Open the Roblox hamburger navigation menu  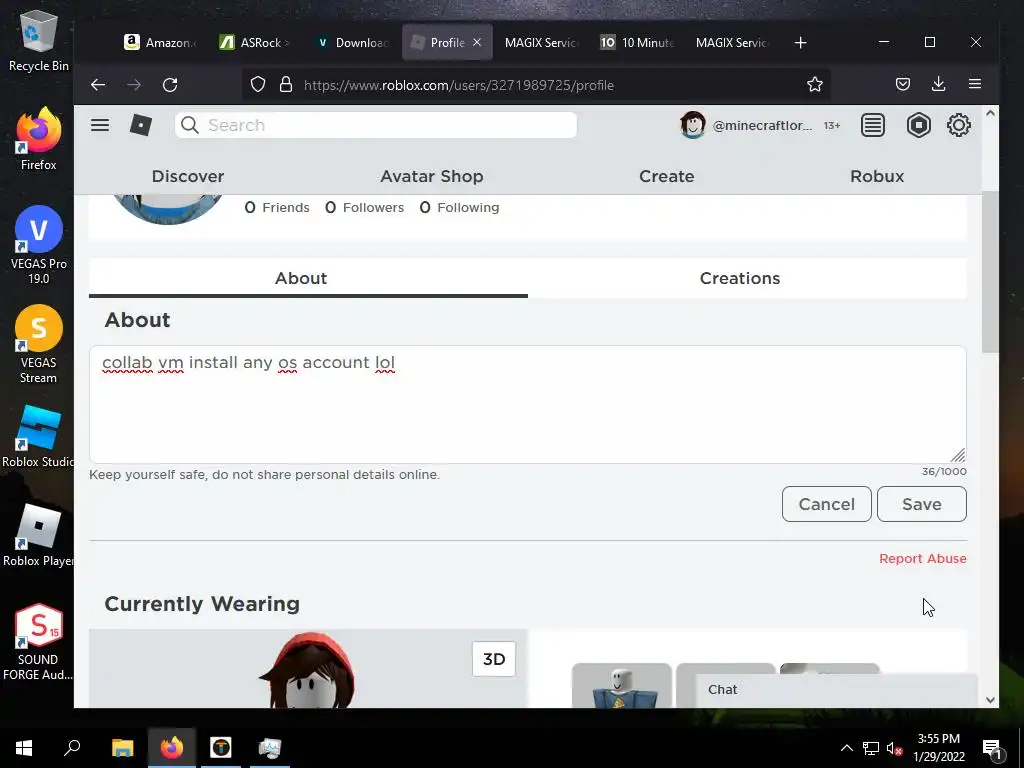coord(100,125)
